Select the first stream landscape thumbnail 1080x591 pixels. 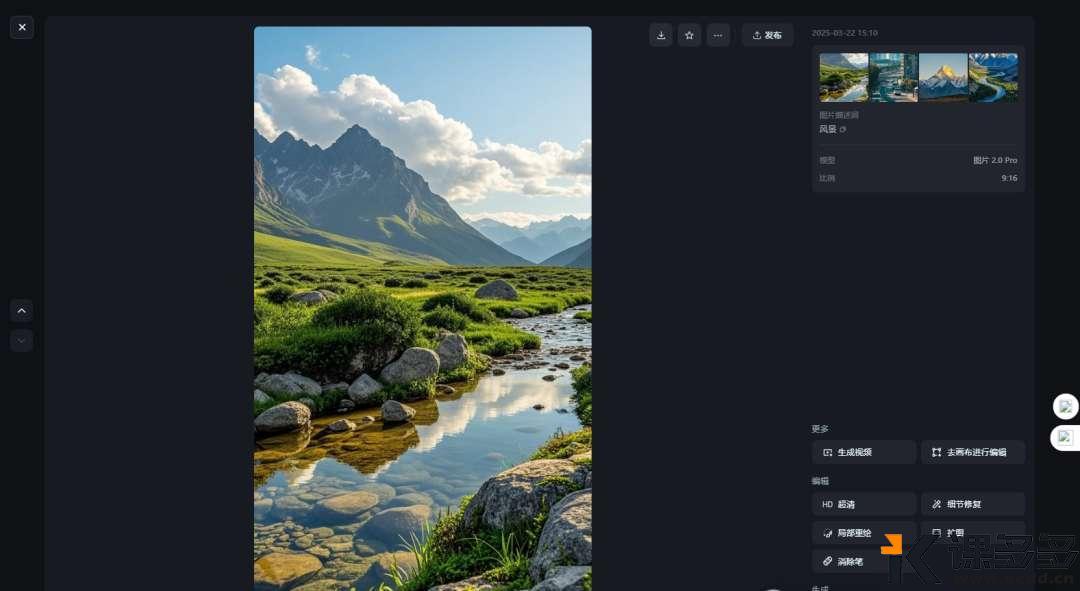(x=844, y=77)
